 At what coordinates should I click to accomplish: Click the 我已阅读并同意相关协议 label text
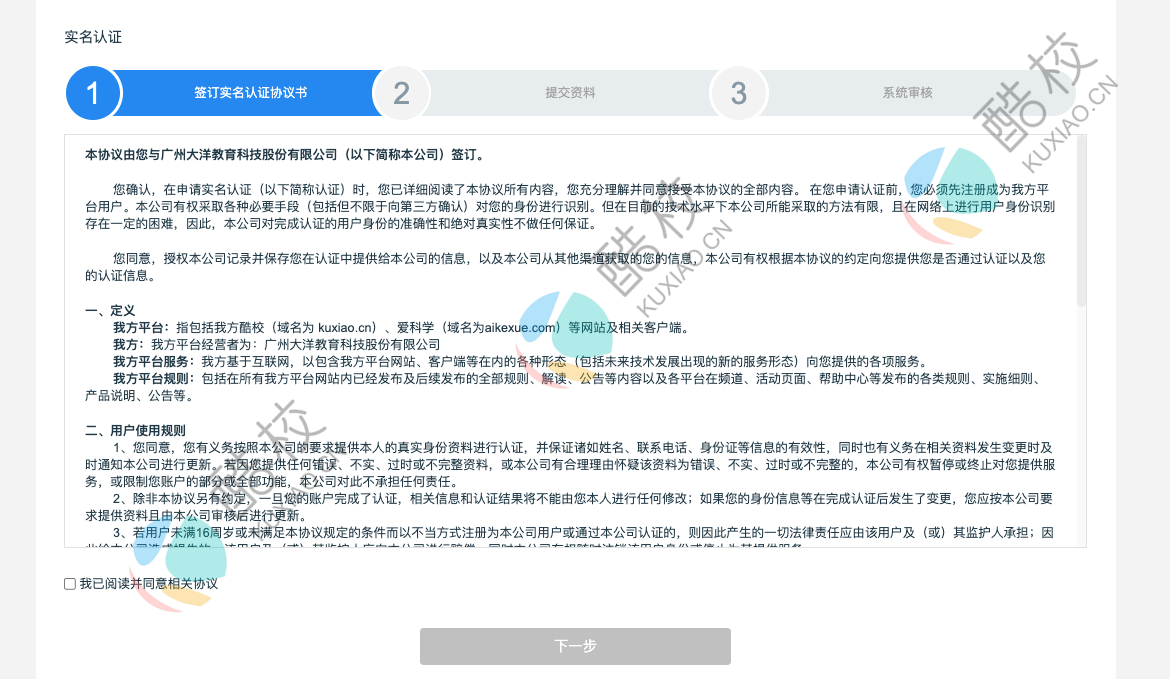pos(149,584)
